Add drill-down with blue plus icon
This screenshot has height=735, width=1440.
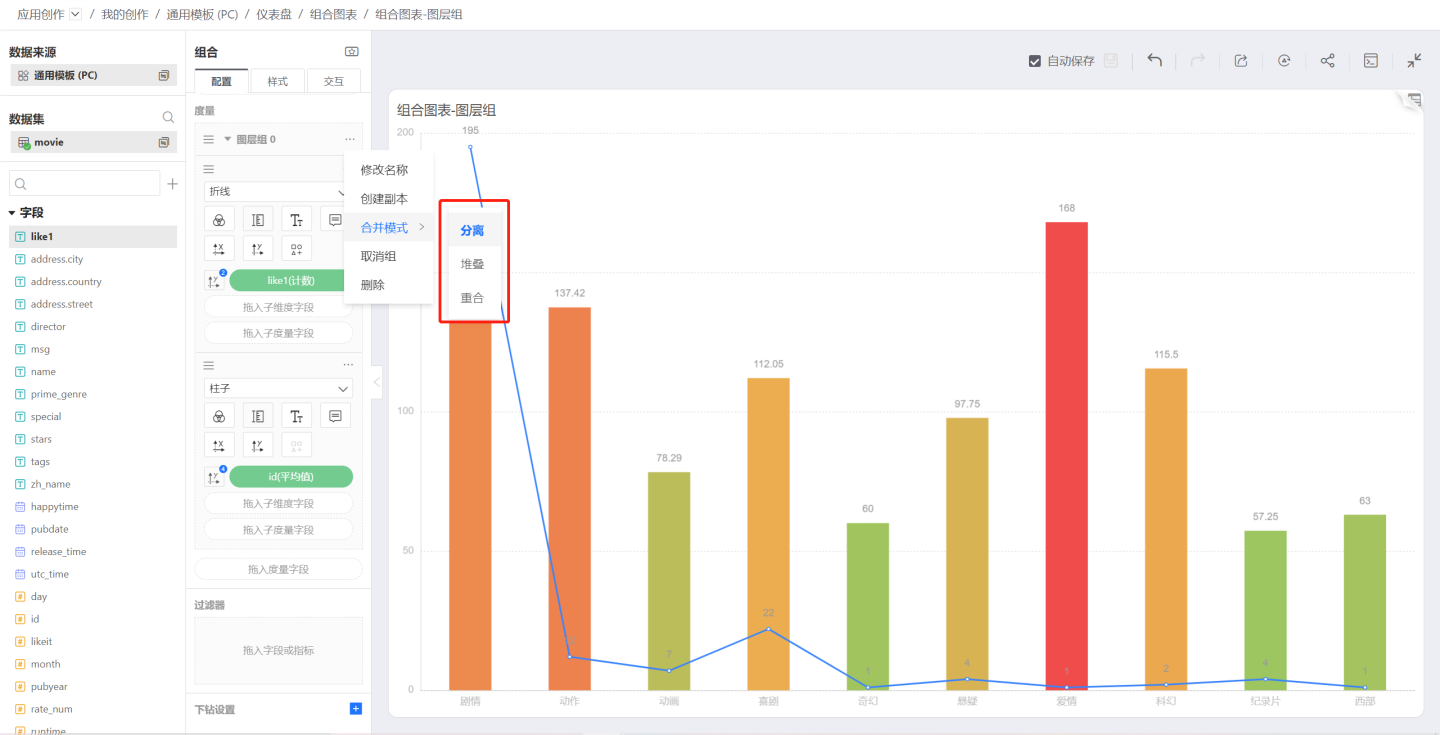355,709
